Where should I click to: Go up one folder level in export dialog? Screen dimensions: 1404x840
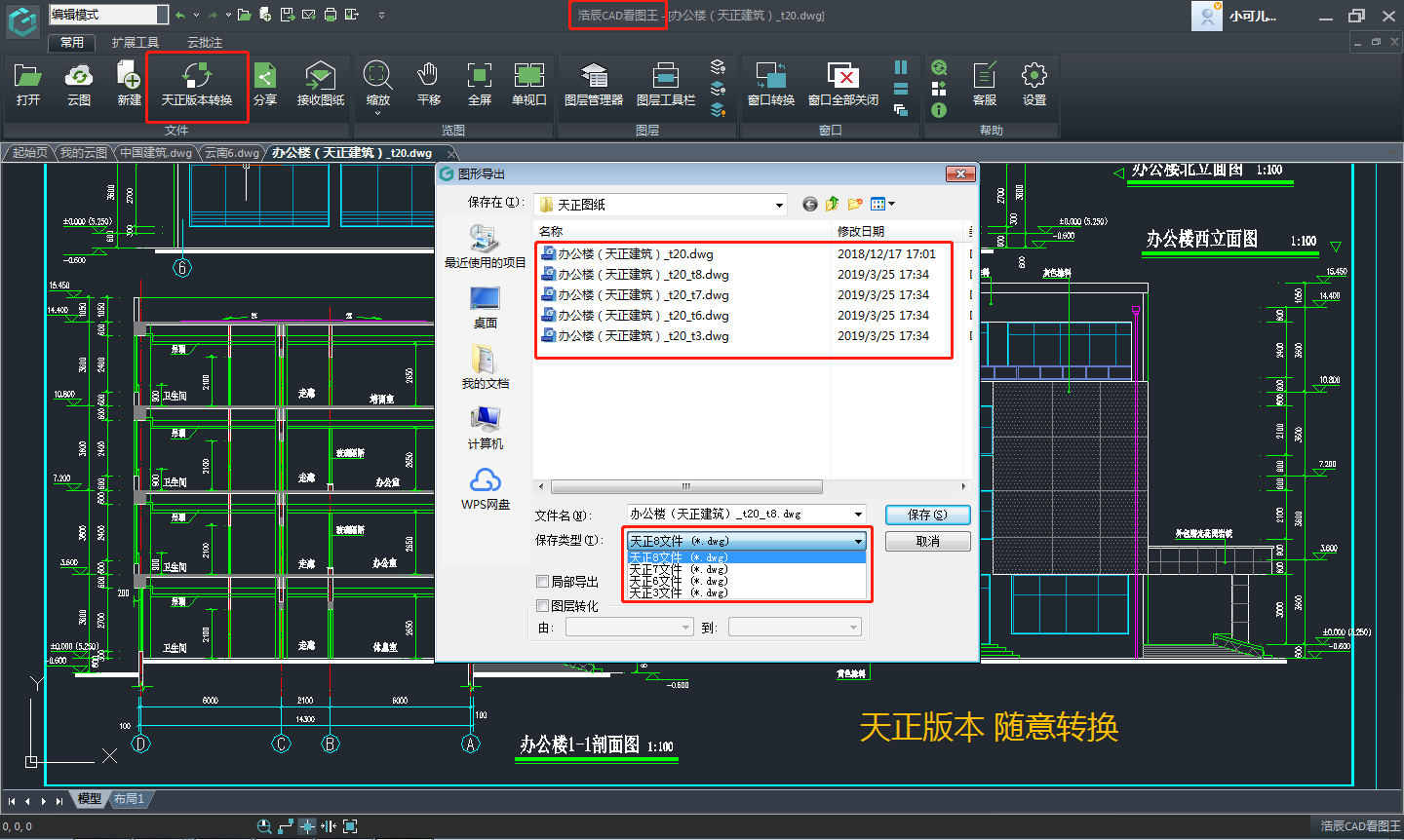(x=832, y=204)
